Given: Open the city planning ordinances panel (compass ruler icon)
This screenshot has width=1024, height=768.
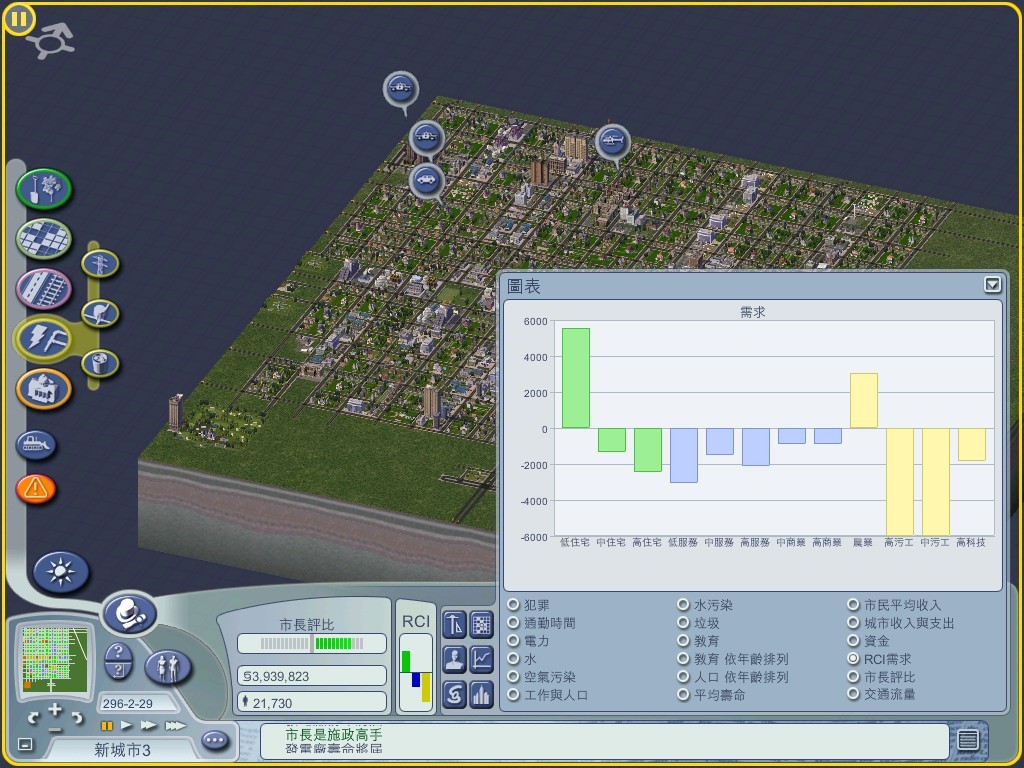Looking at the screenshot, I should (455, 624).
